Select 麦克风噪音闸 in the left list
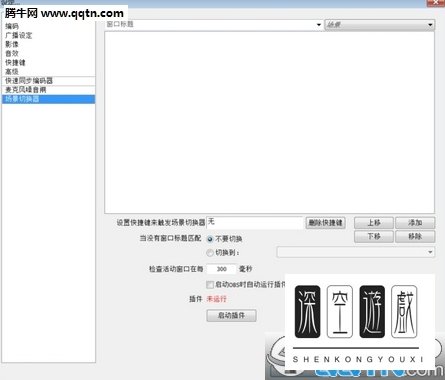The width and height of the screenshot is (445, 380). coord(48,90)
